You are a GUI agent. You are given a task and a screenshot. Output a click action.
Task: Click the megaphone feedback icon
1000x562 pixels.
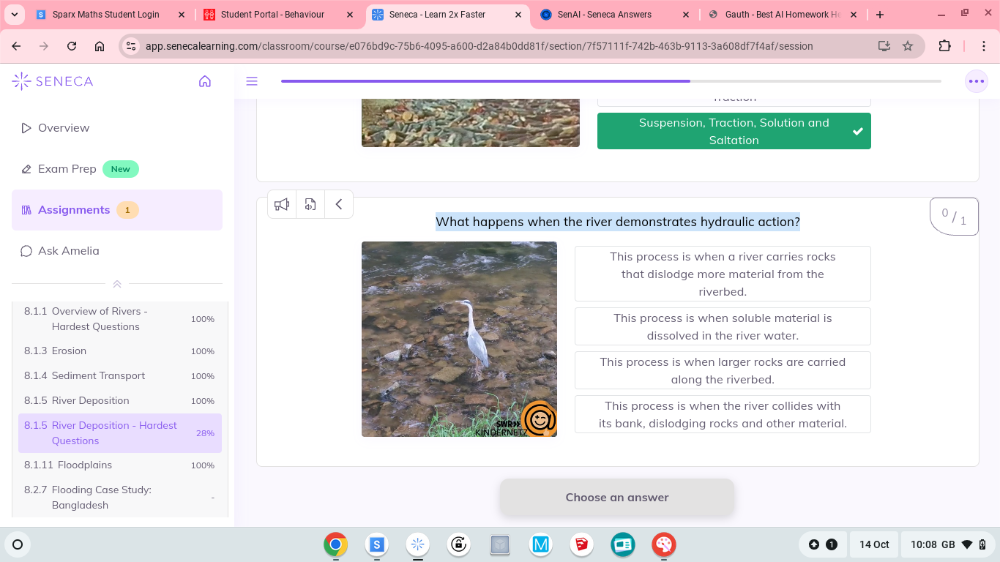pos(282,204)
